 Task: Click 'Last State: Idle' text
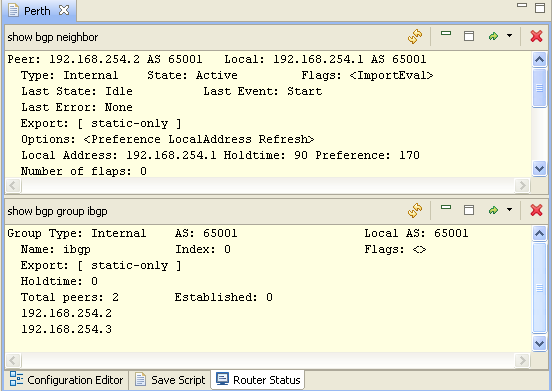77,91
